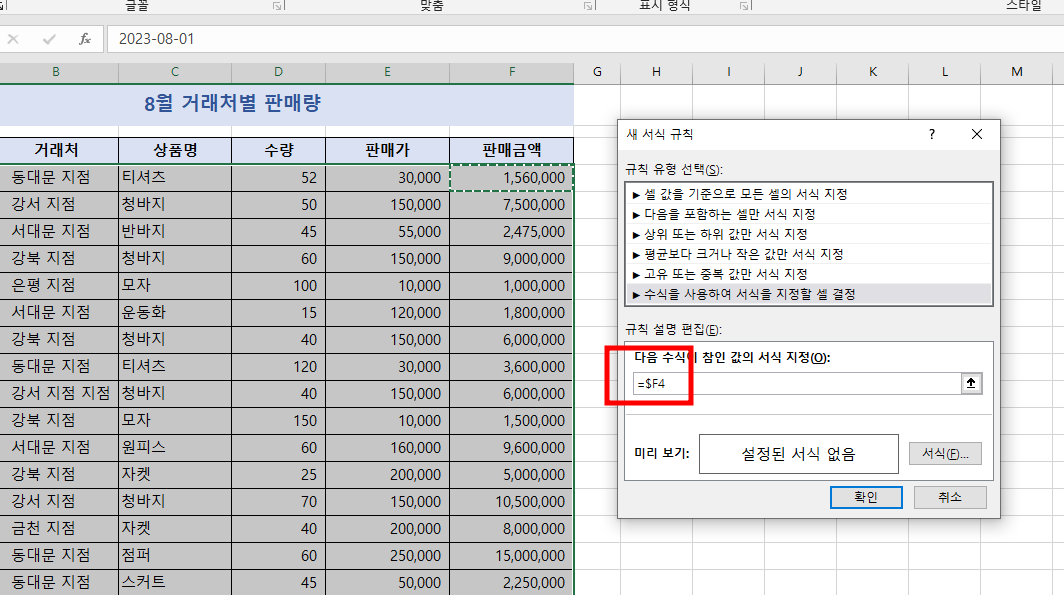Click the 상품명 header cell
This screenshot has width=1064, height=595.
point(175,151)
